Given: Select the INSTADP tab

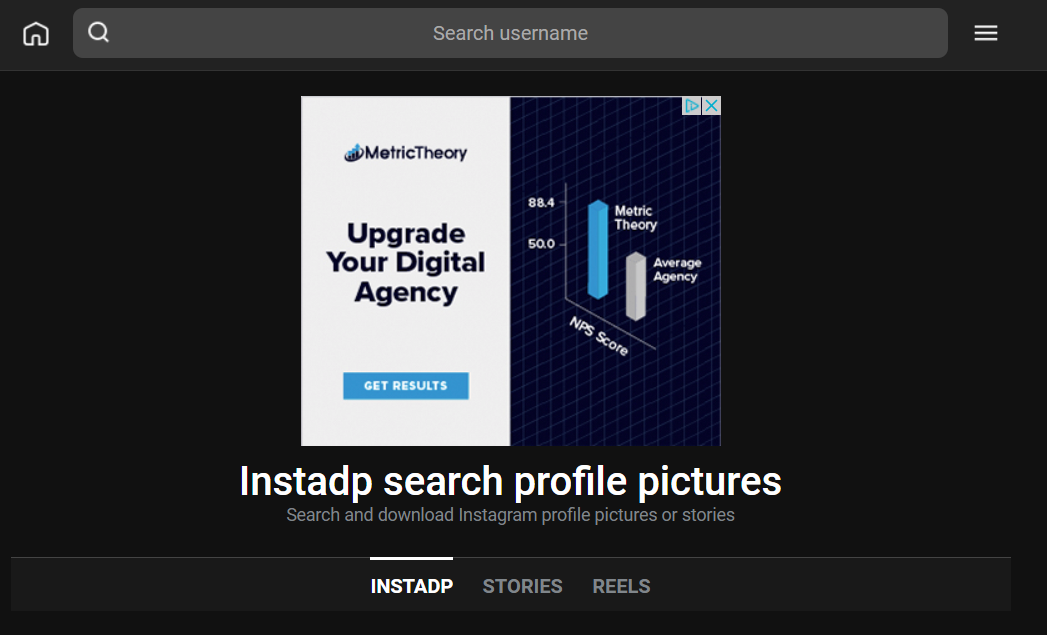Looking at the screenshot, I should click(411, 586).
